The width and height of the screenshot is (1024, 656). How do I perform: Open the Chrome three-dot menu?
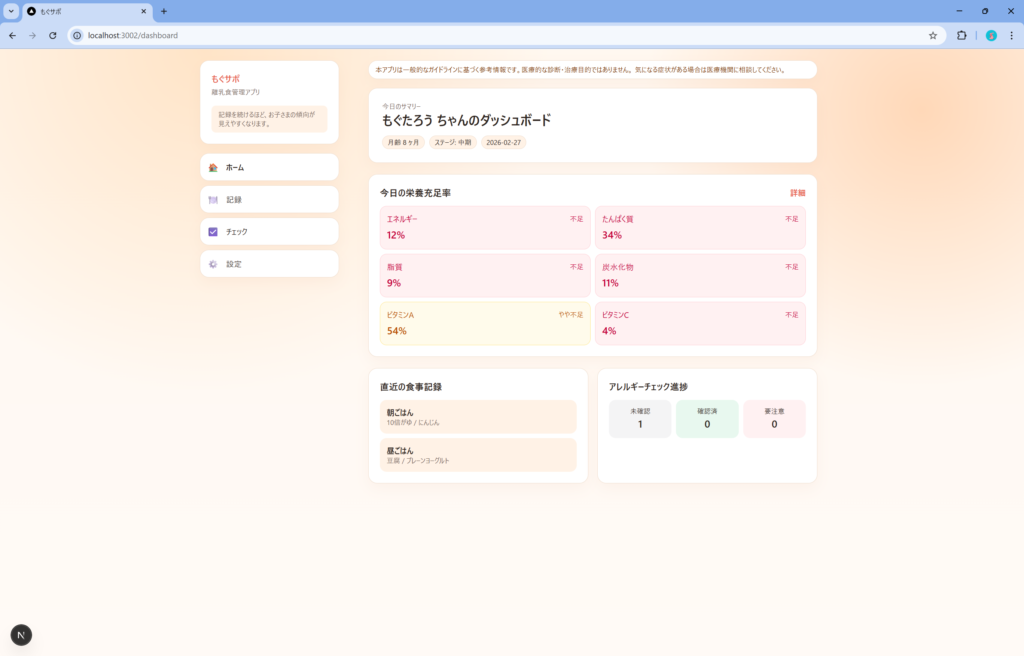click(1010, 35)
